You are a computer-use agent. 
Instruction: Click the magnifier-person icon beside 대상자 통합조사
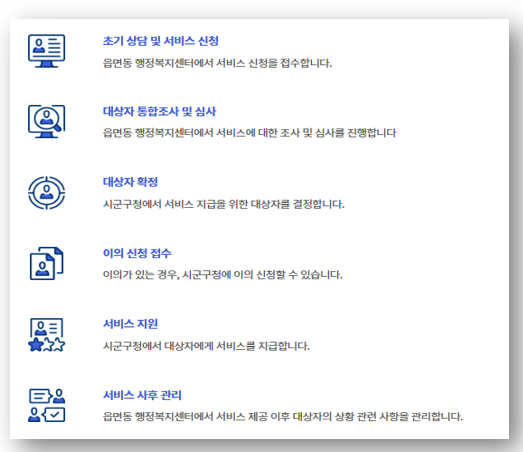pyautogui.click(x=46, y=121)
